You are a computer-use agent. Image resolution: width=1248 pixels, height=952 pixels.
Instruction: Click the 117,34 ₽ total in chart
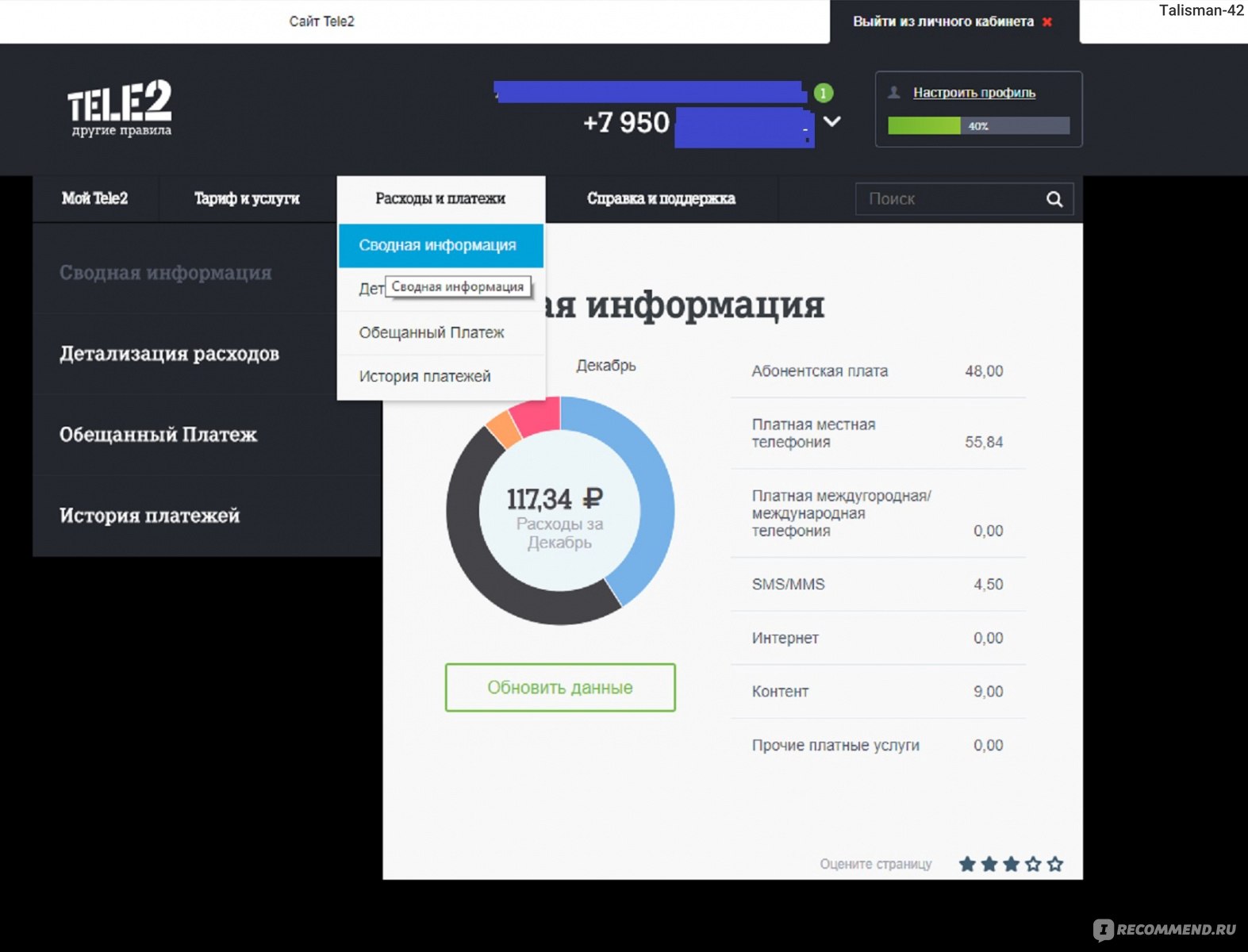[555, 499]
